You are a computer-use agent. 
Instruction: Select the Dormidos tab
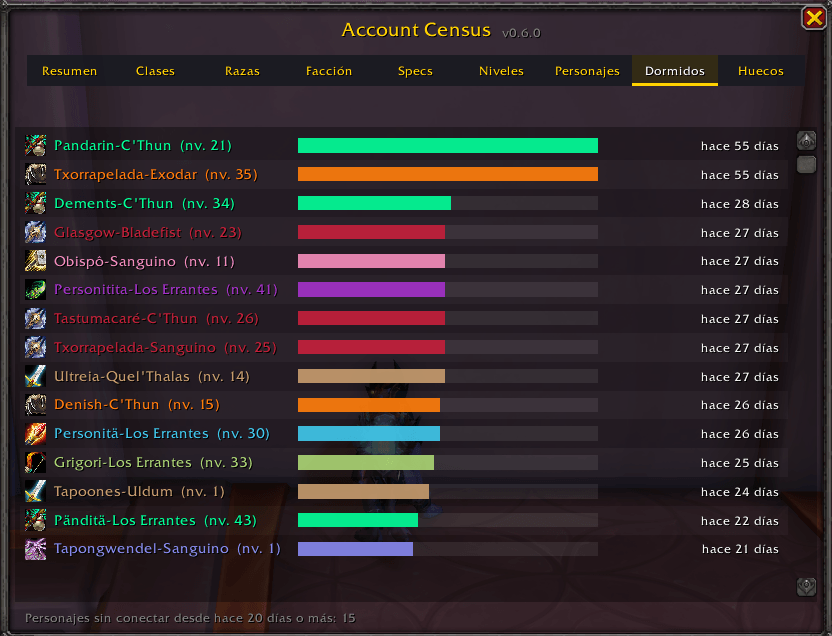coord(674,71)
